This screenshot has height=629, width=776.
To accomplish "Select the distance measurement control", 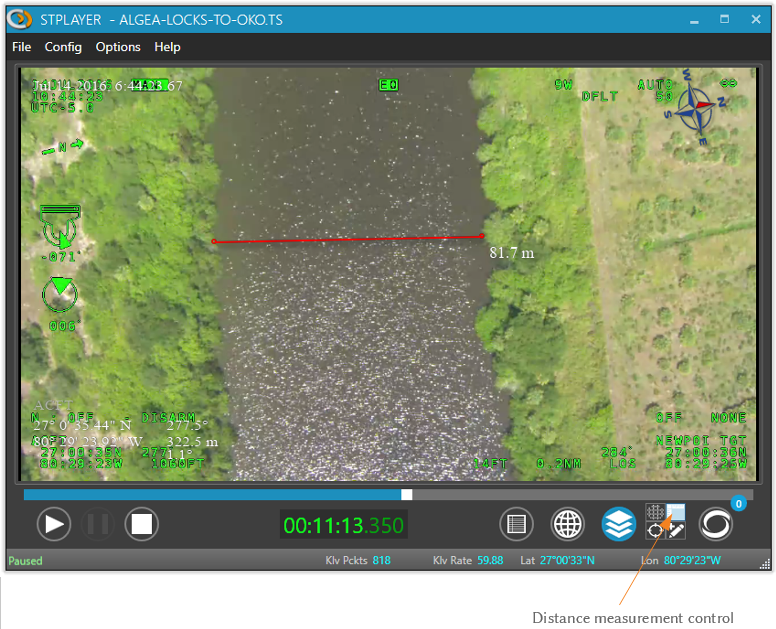I will pyautogui.click(x=676, y=512).
